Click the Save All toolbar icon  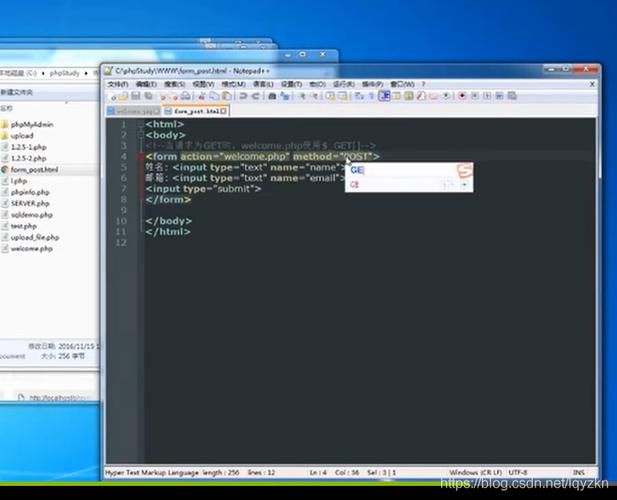pos(148,96)
